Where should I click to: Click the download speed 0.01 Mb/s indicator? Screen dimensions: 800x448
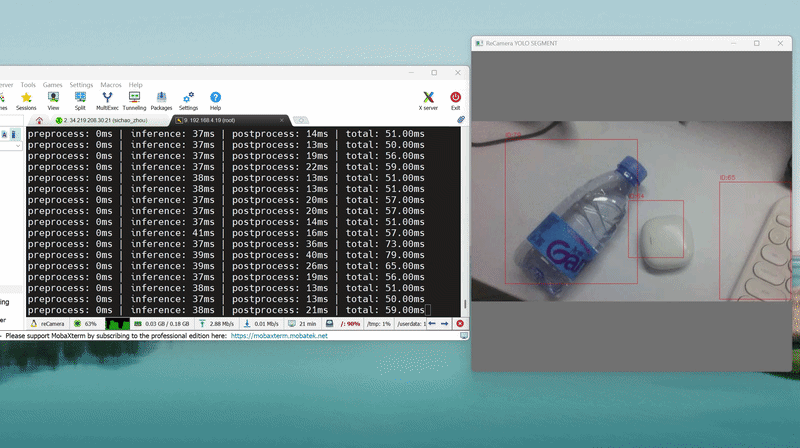pos(261,323)
